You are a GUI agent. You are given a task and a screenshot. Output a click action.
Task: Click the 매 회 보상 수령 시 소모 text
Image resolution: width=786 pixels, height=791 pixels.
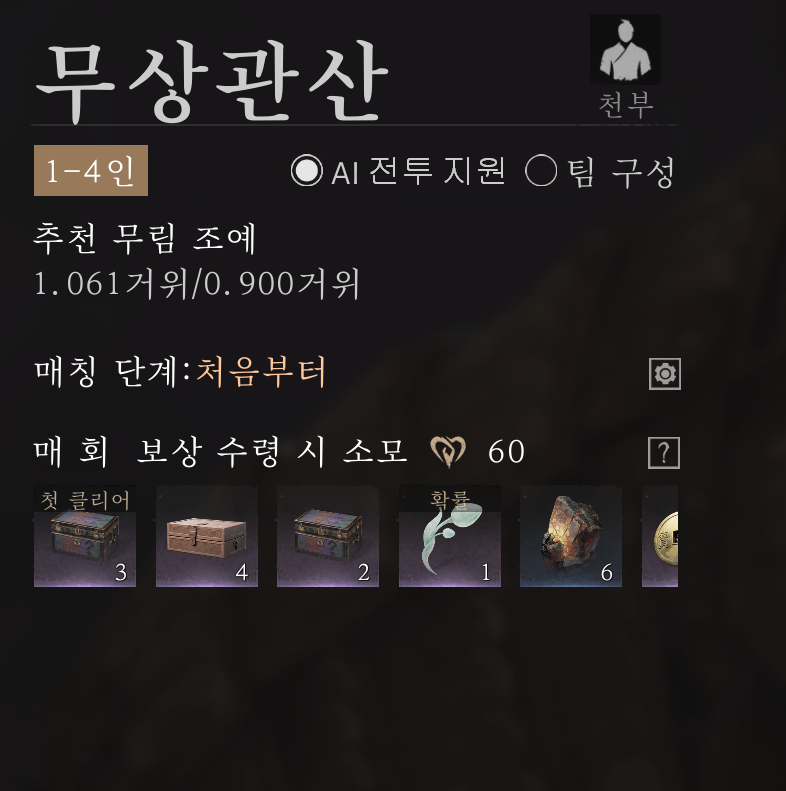220,451
